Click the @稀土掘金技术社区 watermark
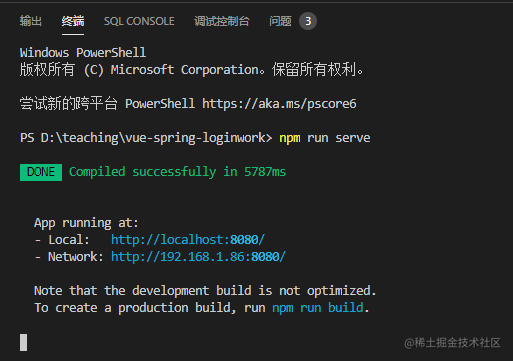Screen dimensions: 513x361 pos(453,343)
